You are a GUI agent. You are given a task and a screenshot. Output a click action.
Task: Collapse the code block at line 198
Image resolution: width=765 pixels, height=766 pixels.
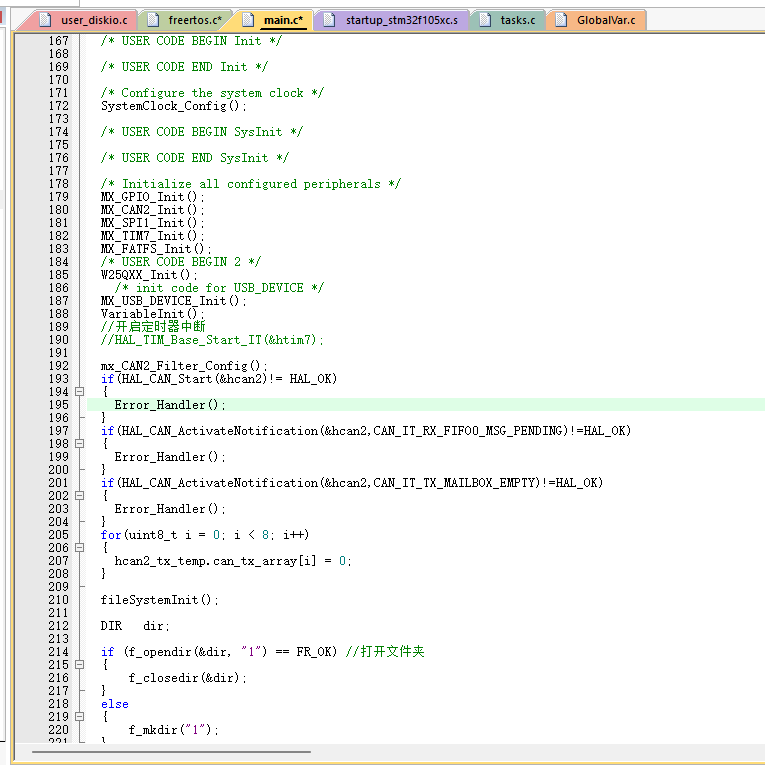point(80,444)
